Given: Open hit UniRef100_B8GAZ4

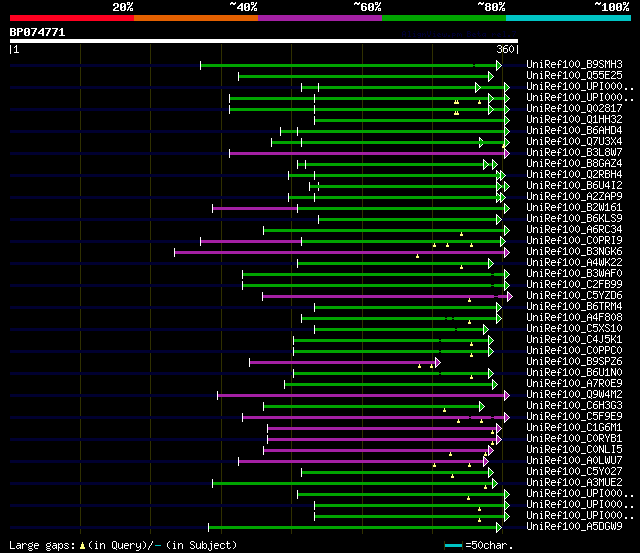Looking at the screenshot, I should [574, 163].
